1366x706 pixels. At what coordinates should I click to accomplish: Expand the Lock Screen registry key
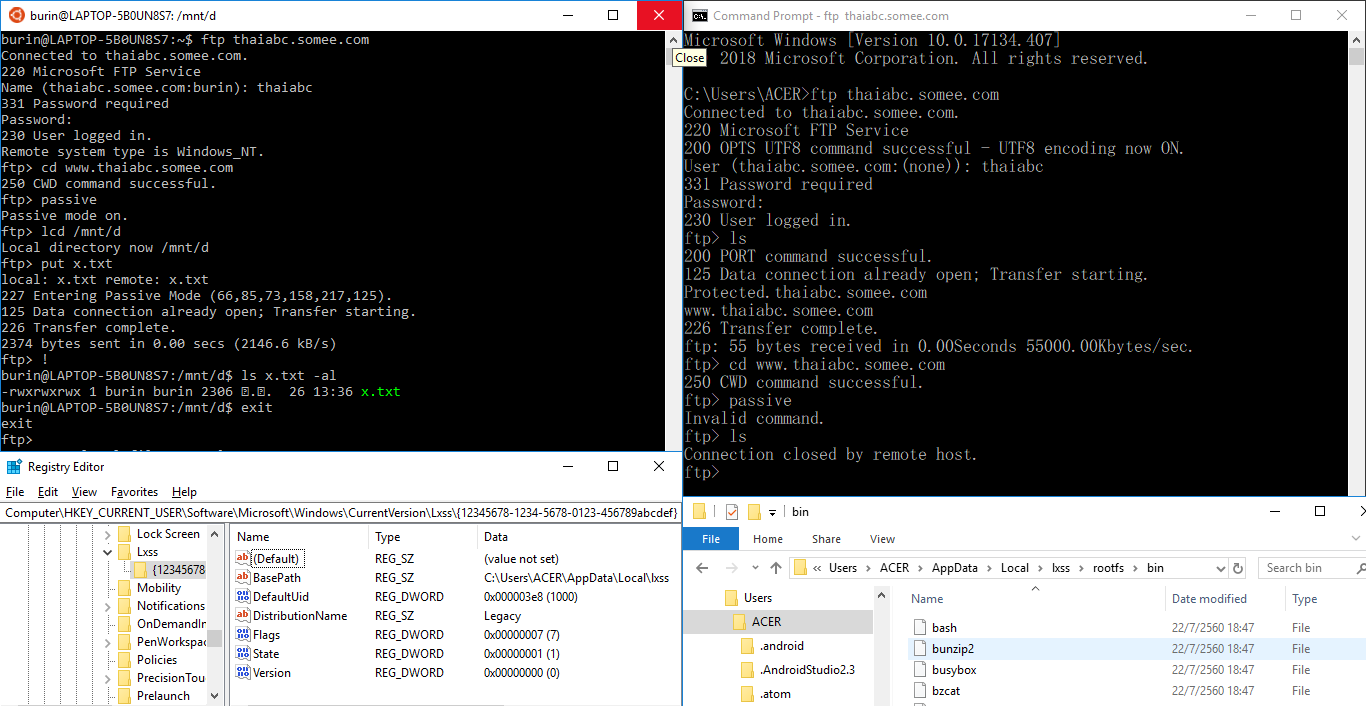coord(108,534)
